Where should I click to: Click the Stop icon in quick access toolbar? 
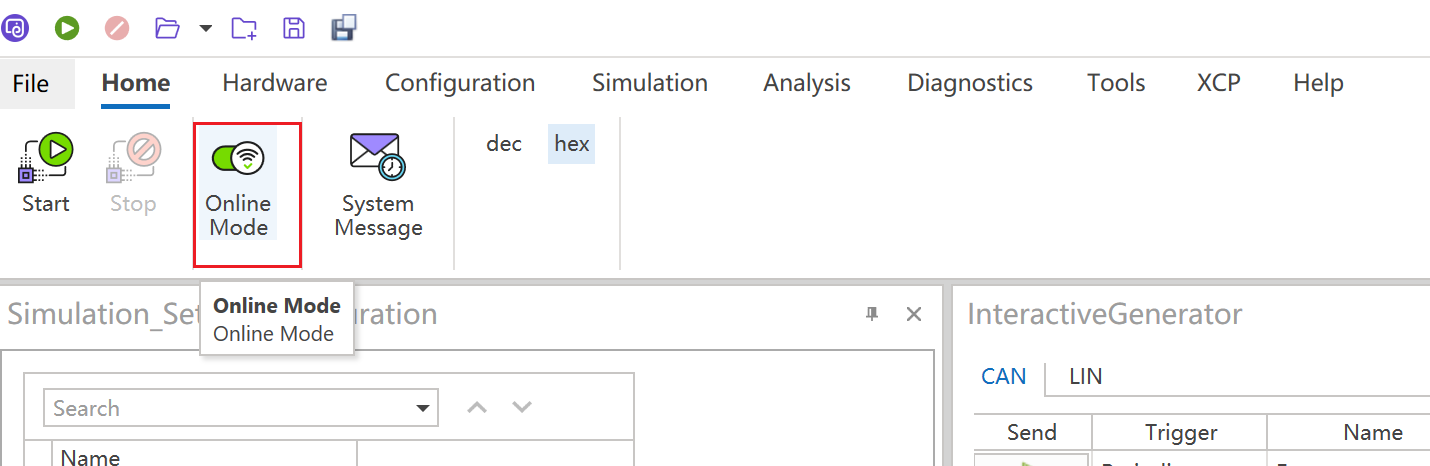pos(117,28)
